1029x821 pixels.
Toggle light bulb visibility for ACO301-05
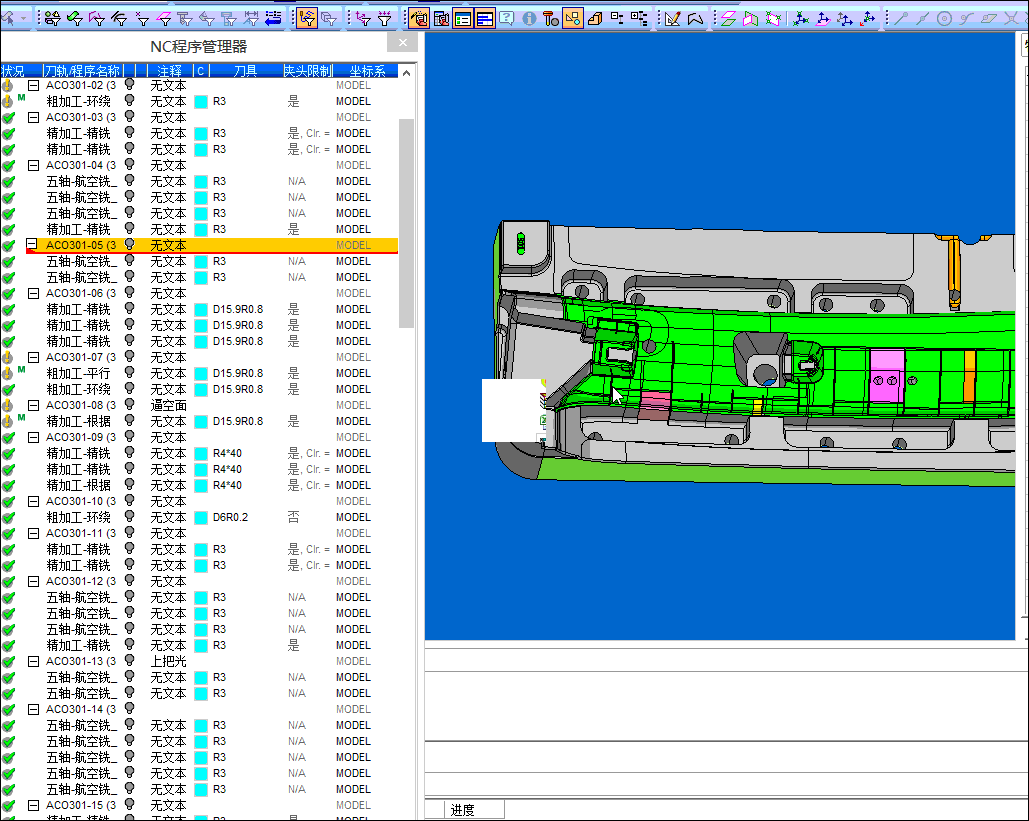click(x=129, y=245)
